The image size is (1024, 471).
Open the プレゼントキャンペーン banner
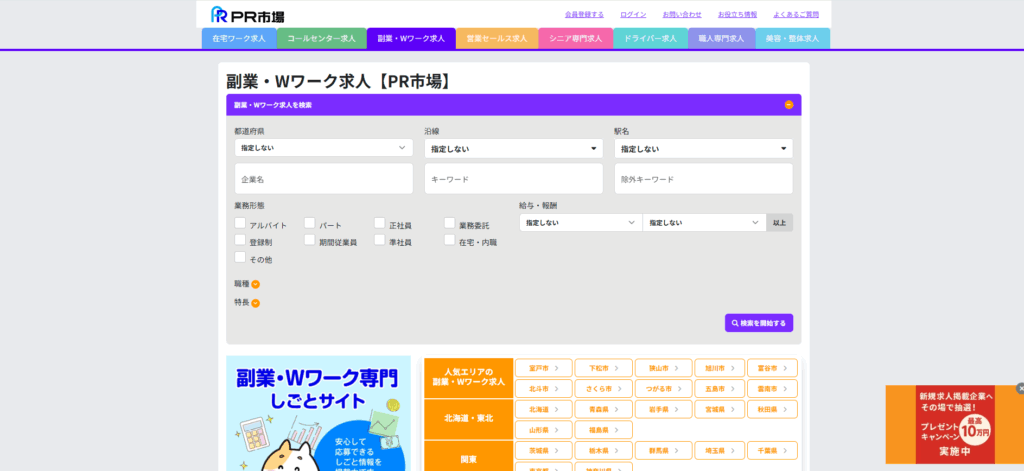953,425
